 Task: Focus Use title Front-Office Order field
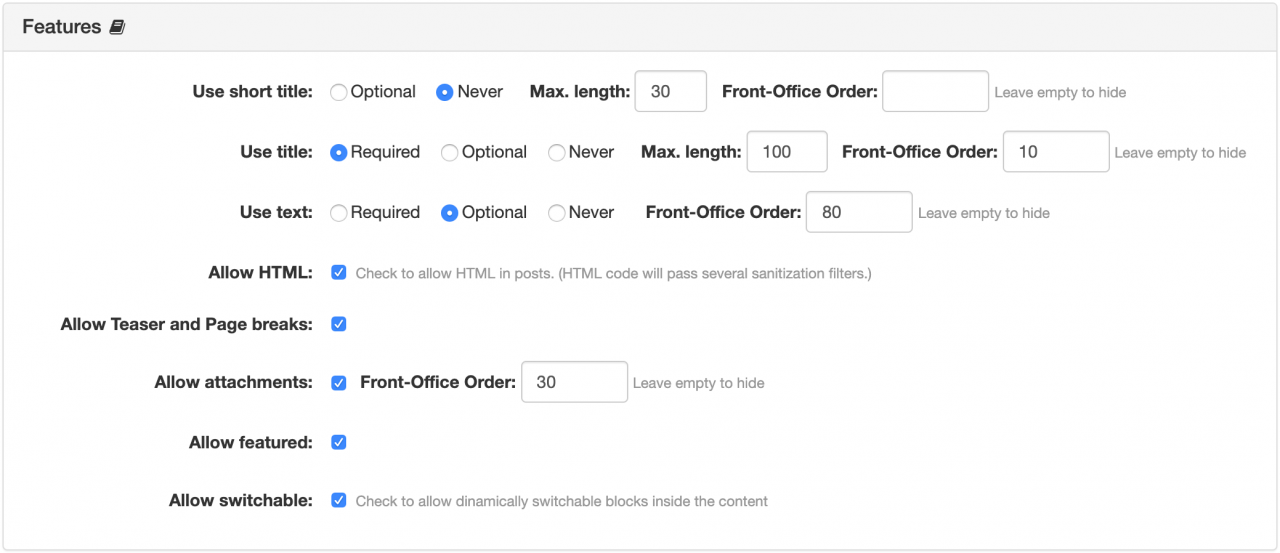tap(1056, 152)
